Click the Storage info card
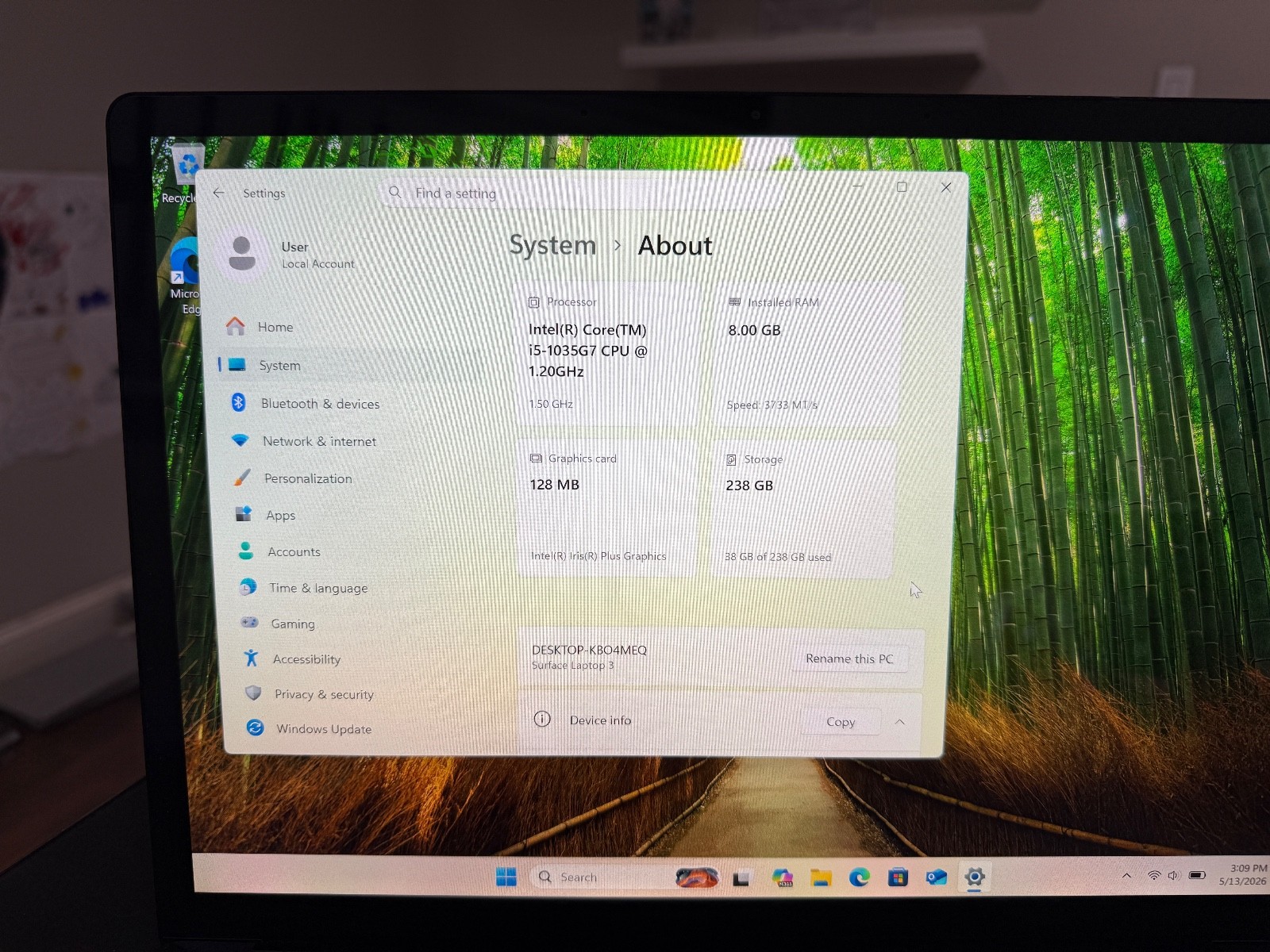 pyautogui.click(x=804, y=509)
